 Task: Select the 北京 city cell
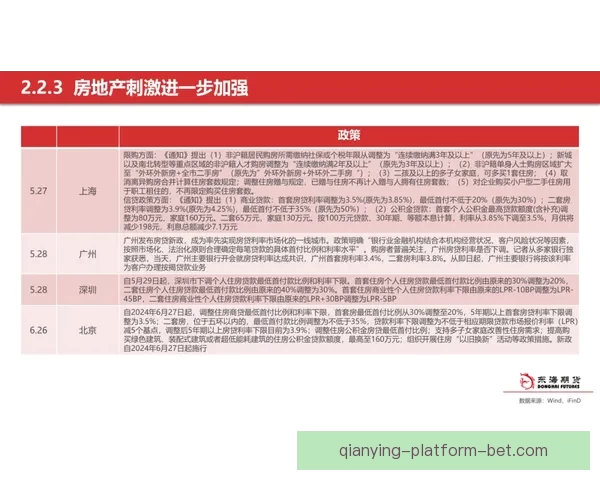(88, 330)
